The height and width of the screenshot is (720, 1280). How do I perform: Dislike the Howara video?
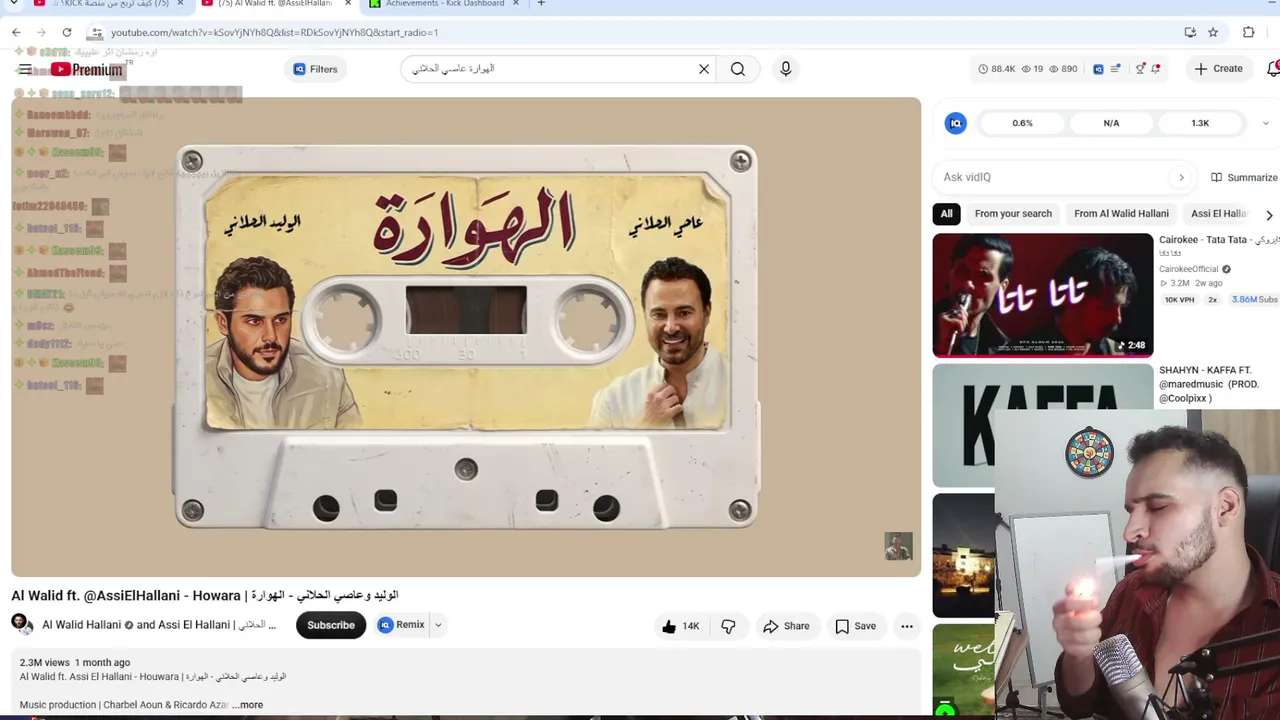pos(728,626)
